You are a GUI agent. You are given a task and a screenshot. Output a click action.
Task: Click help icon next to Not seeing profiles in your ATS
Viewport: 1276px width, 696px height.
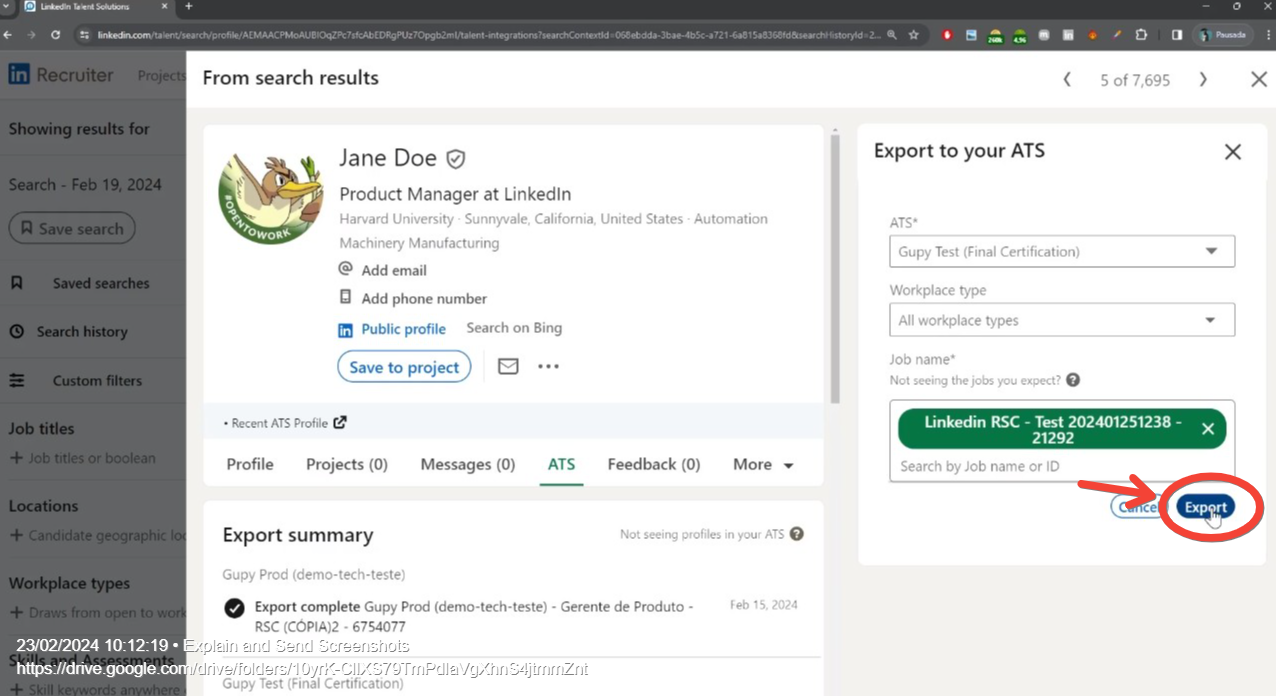click(x=797, y=534)
